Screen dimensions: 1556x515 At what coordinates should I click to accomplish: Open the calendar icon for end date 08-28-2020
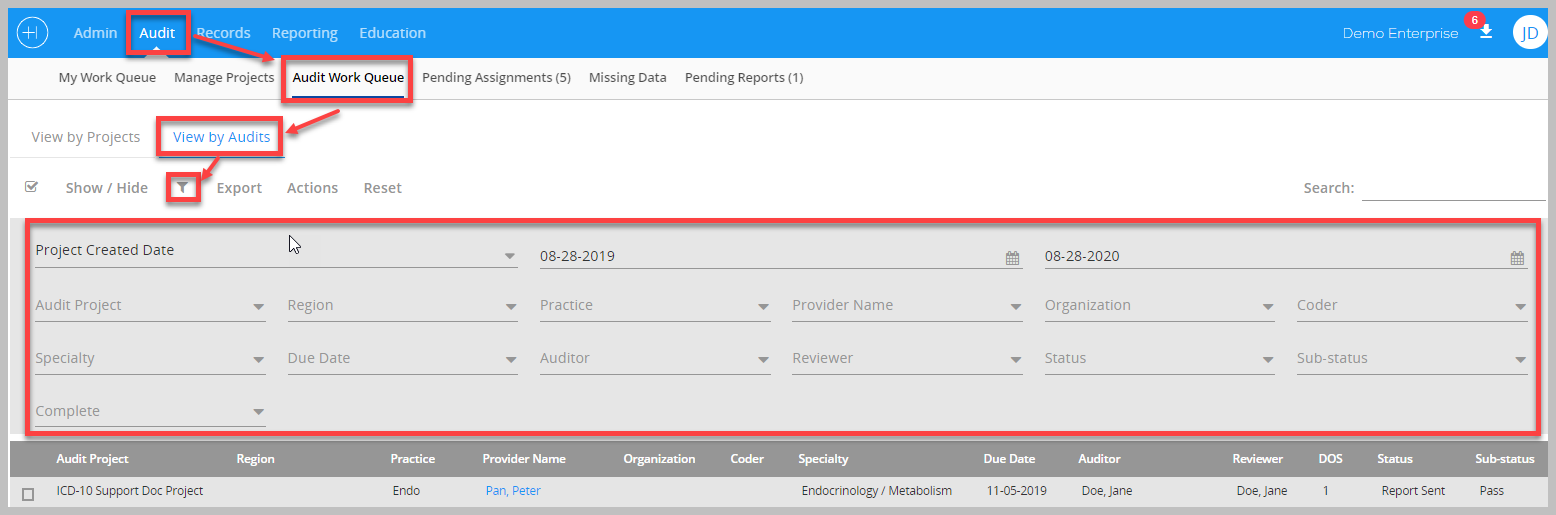pyautogui.click(x=1517, y=257)
